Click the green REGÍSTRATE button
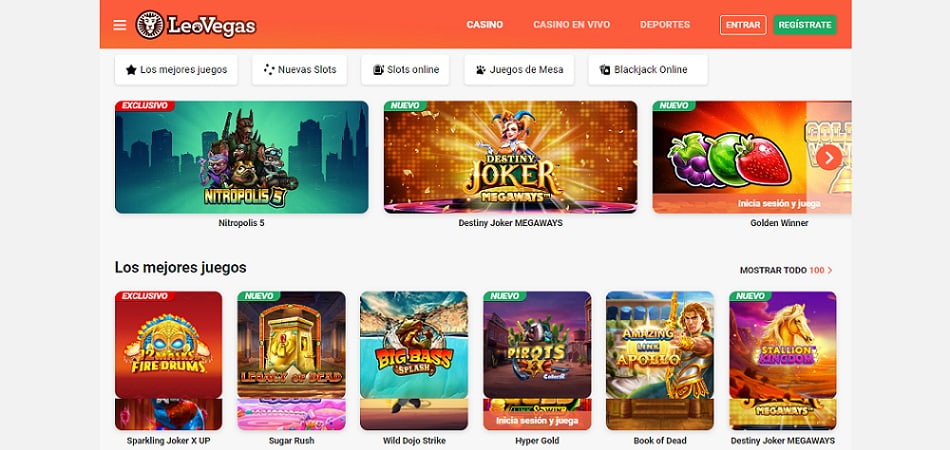The width and height of the screenshot is (950, 450). 805,25
